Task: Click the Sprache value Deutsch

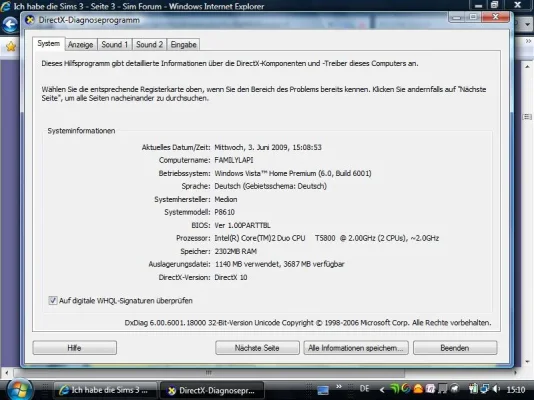Action: 270,186
